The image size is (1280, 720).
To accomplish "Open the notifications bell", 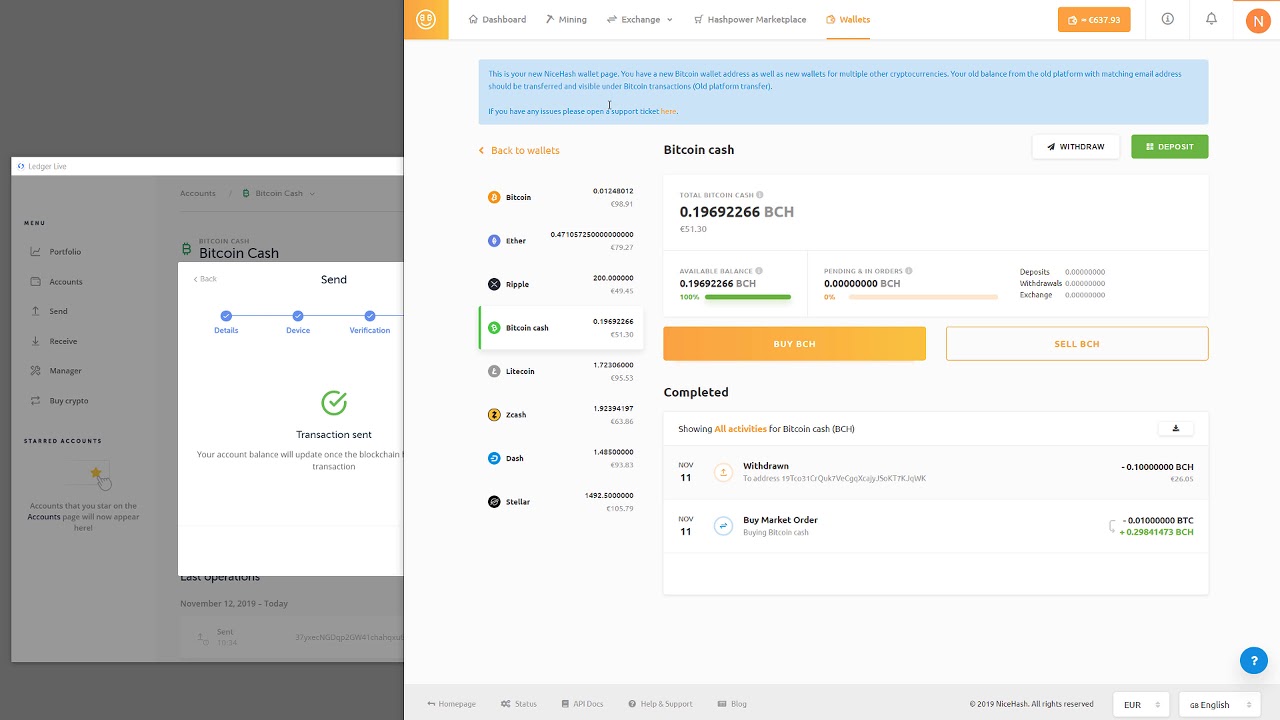I will [x=1211, y=19].
